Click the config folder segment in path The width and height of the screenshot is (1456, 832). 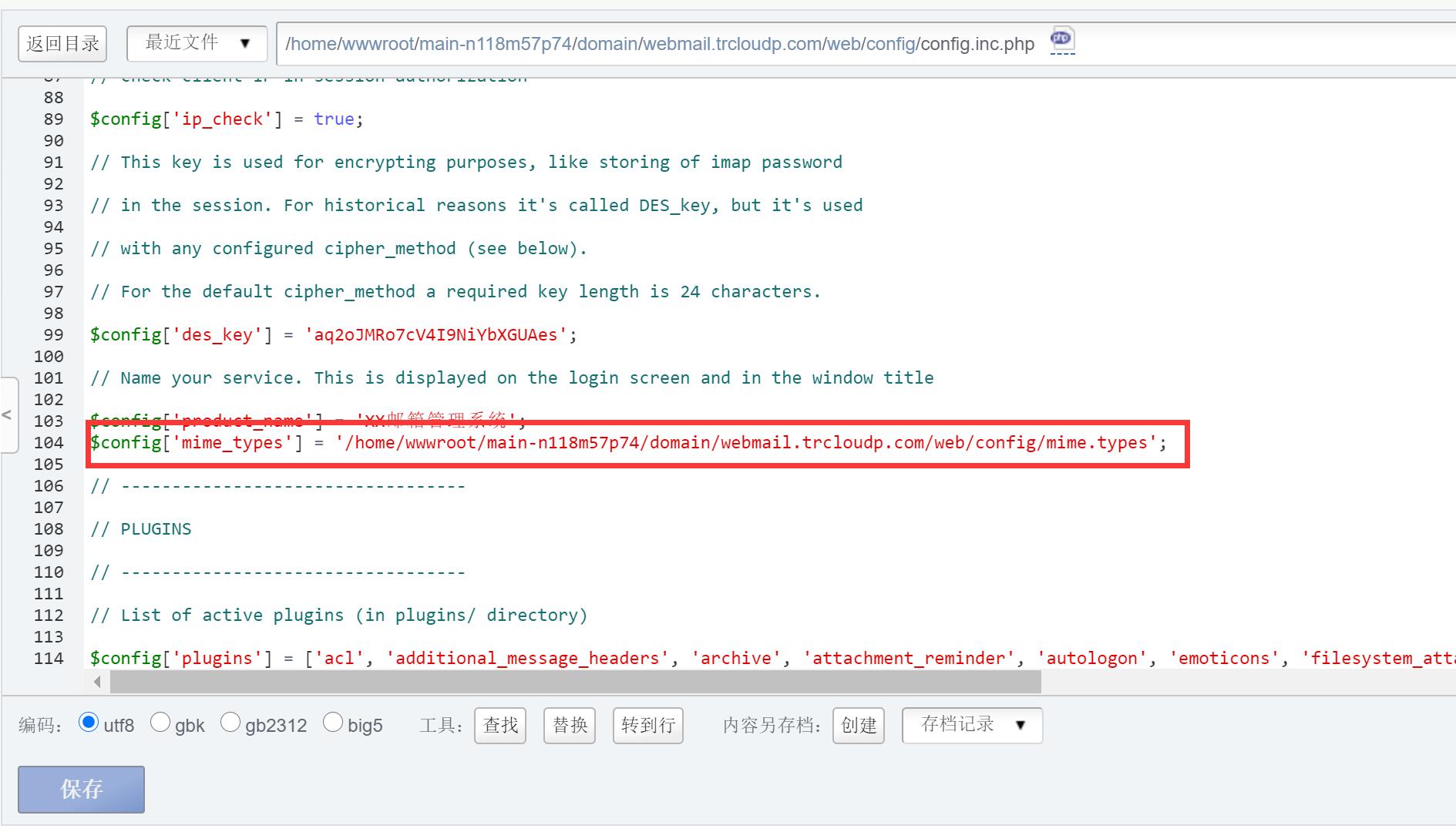890,44
